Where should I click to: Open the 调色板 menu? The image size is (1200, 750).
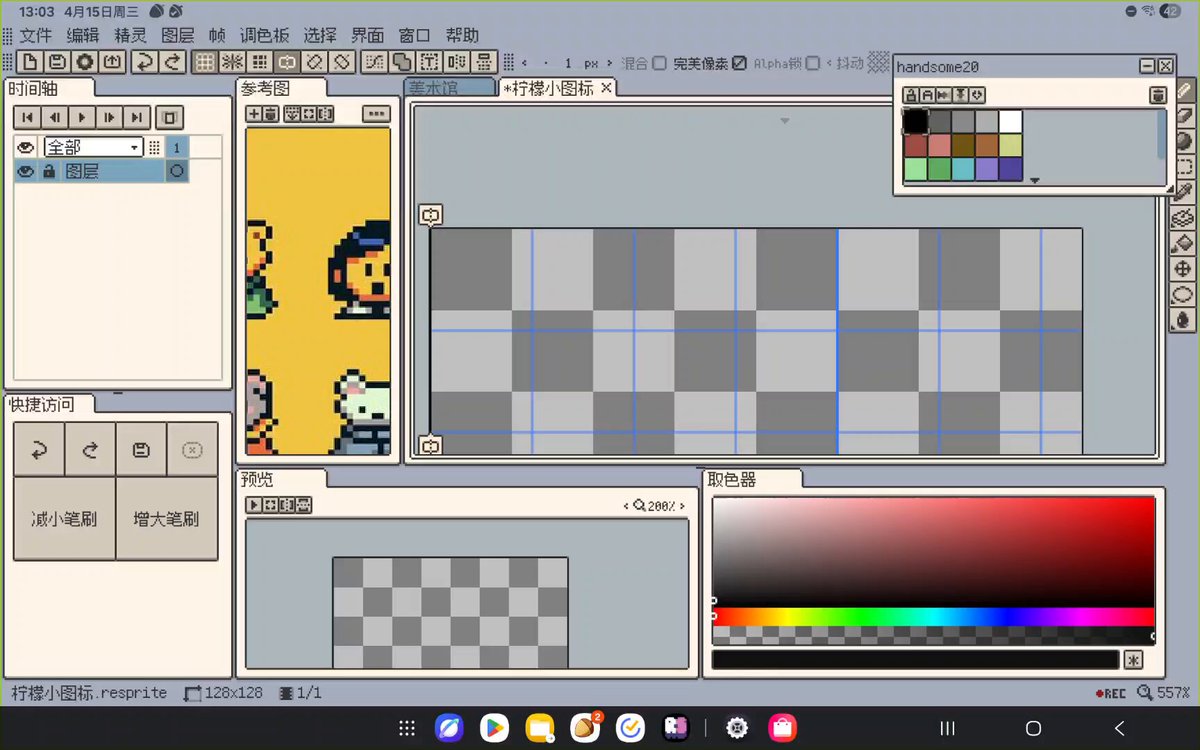click(265, 35)
